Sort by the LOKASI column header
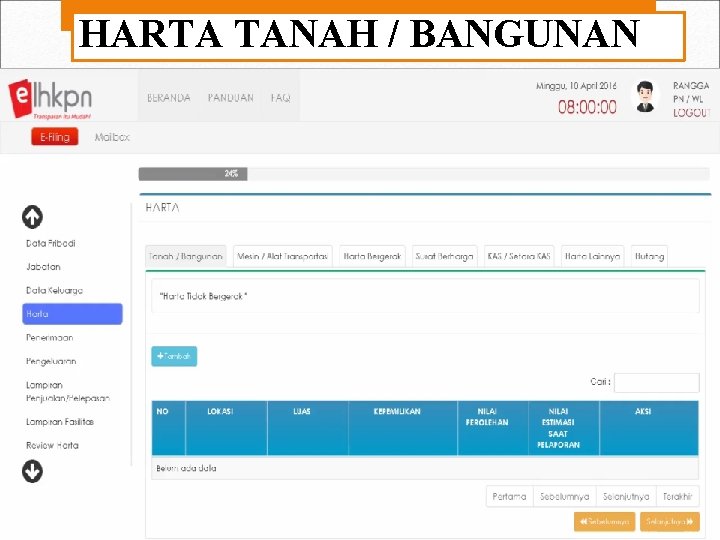 (x=226, y=428)
